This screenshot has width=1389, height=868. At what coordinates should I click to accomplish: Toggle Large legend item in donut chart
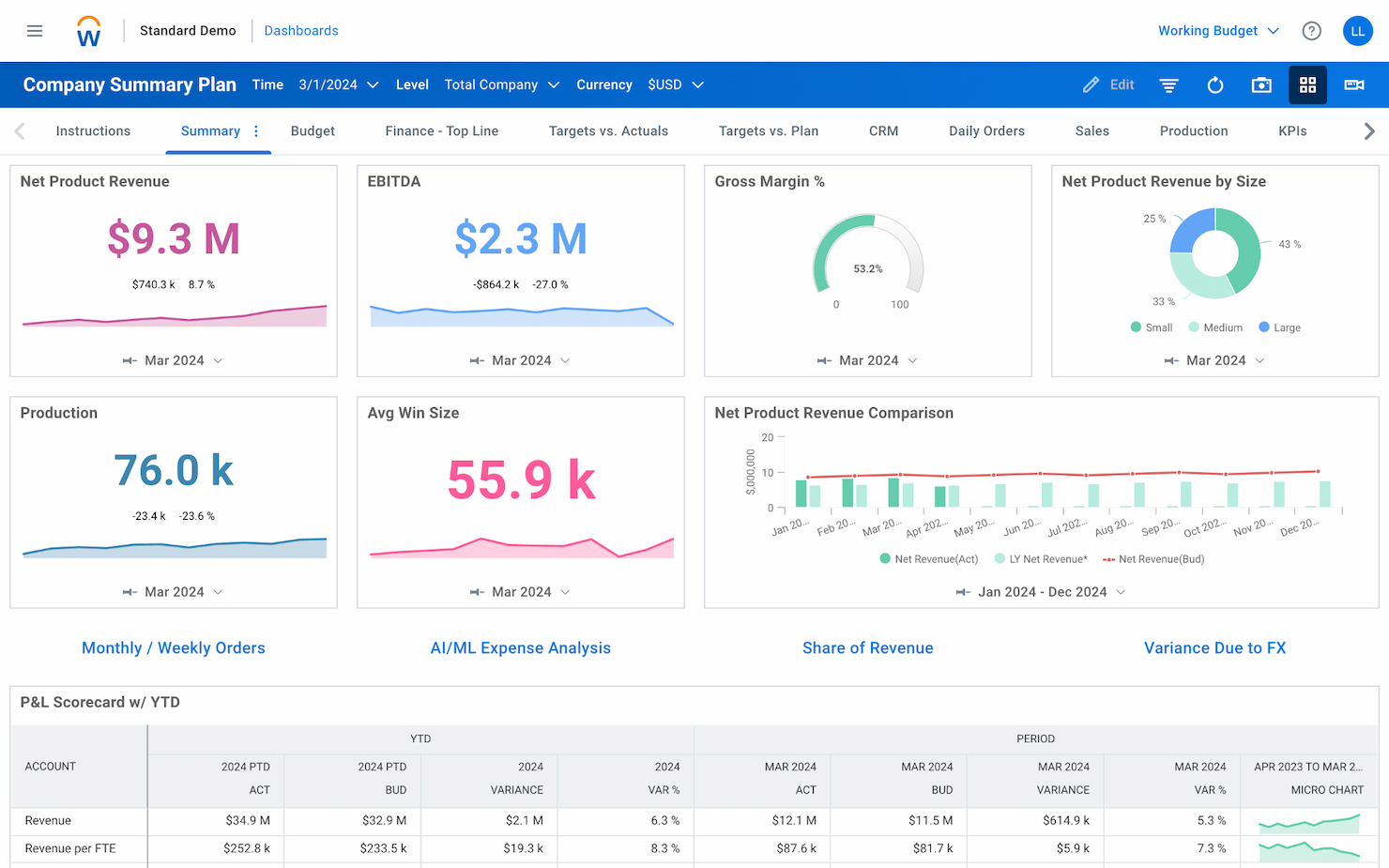click(x=1279, y=327)
